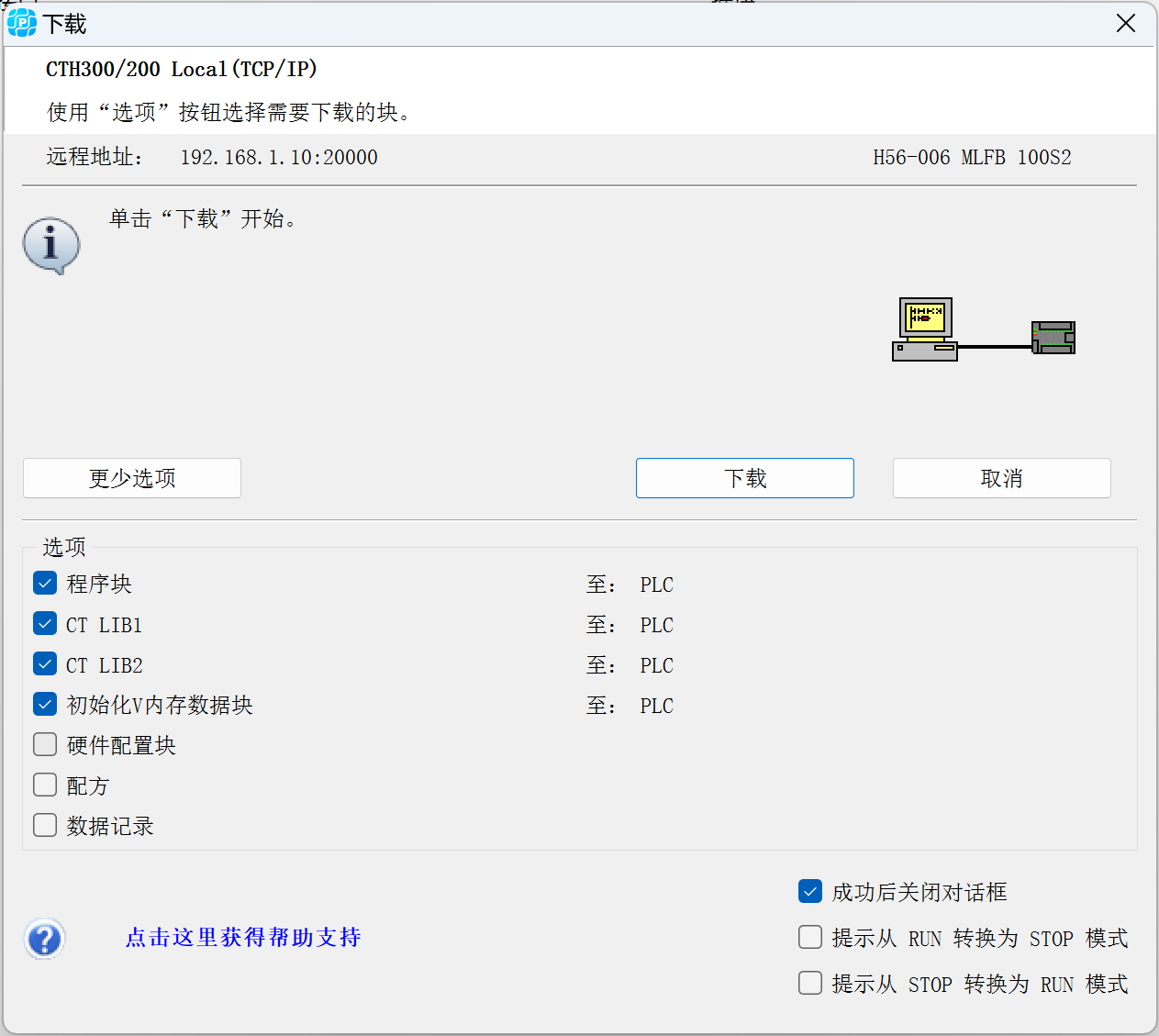Click the 选项 group label
The height and width of the screenshot is (1036, 1159).
pyautogui.click(x=64, y=547)
